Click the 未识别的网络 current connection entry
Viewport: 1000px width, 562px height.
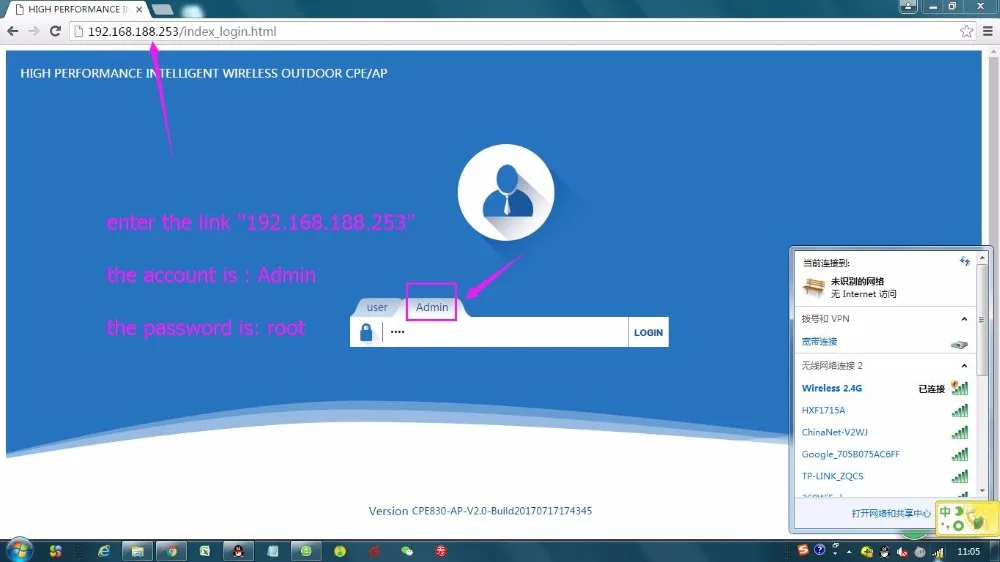[884, 287]
